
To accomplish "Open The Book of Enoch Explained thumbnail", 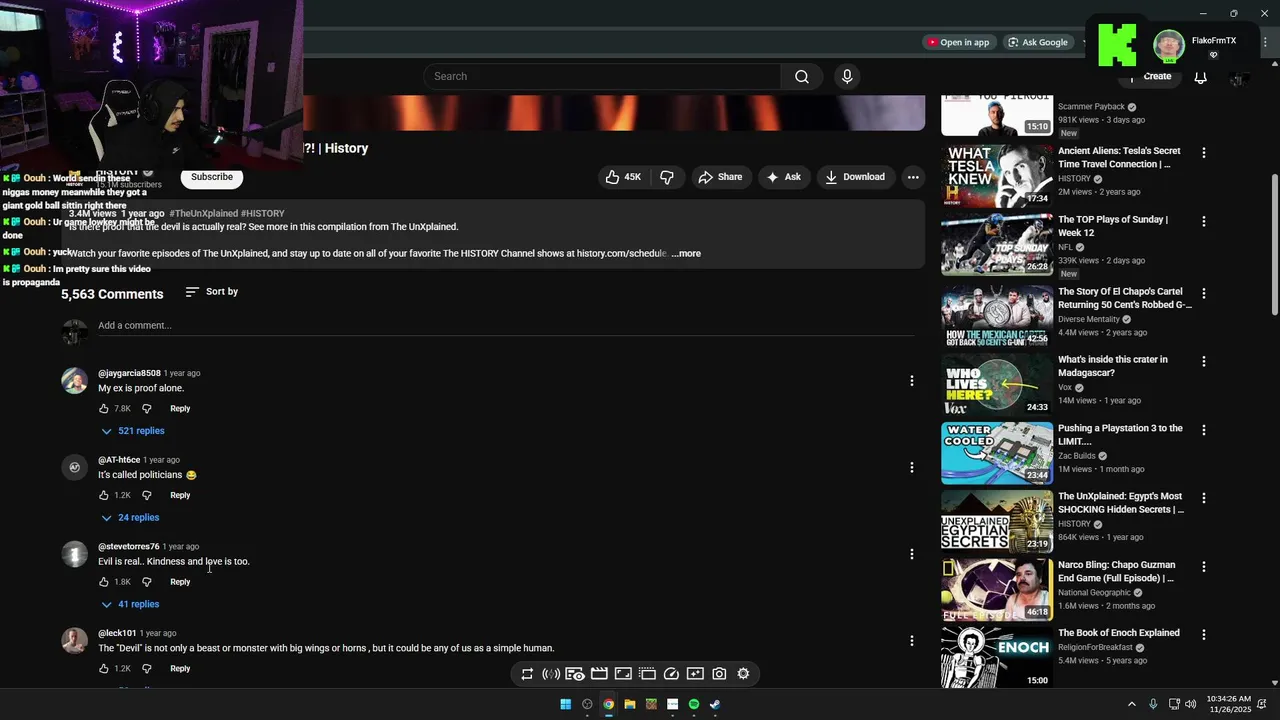I will pyautogui.click(x=997, y=658).
